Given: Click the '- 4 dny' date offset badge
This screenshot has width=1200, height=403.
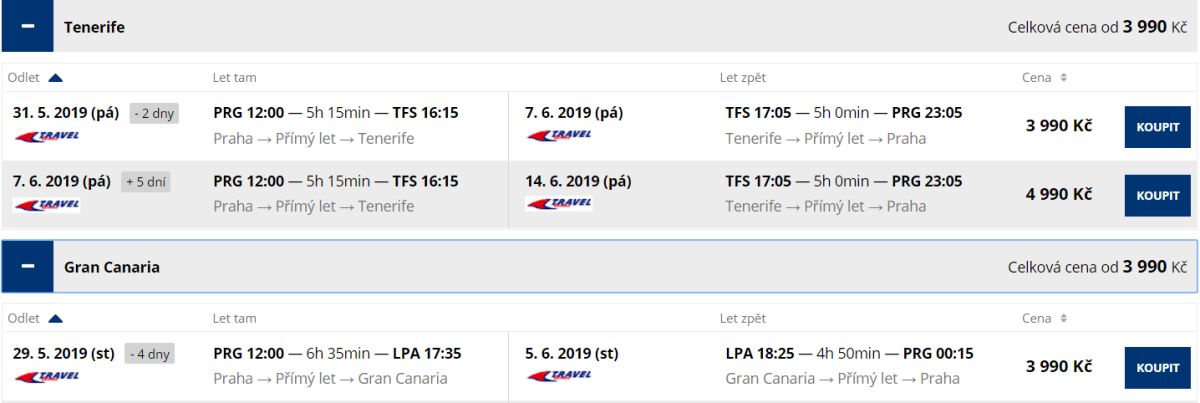Looking at the screenshot, I should [151, 353].
